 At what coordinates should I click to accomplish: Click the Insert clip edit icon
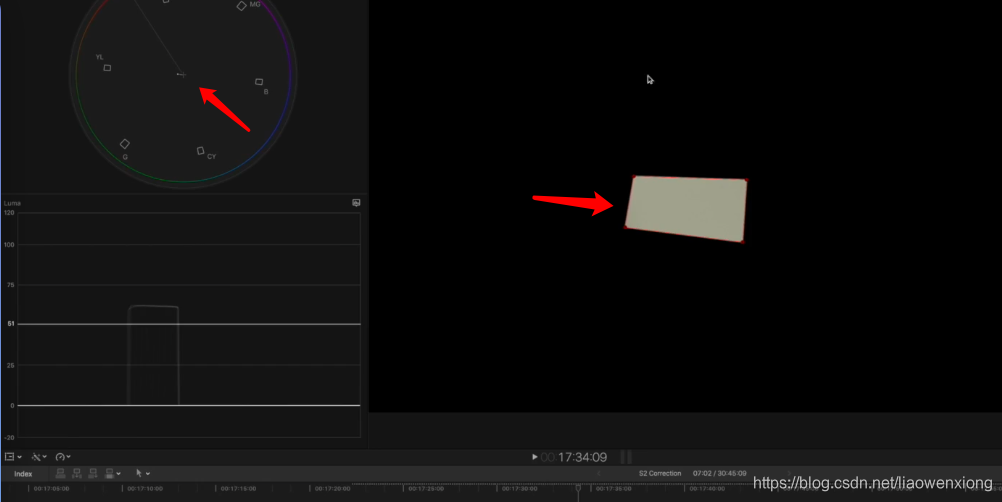(77, 473)
